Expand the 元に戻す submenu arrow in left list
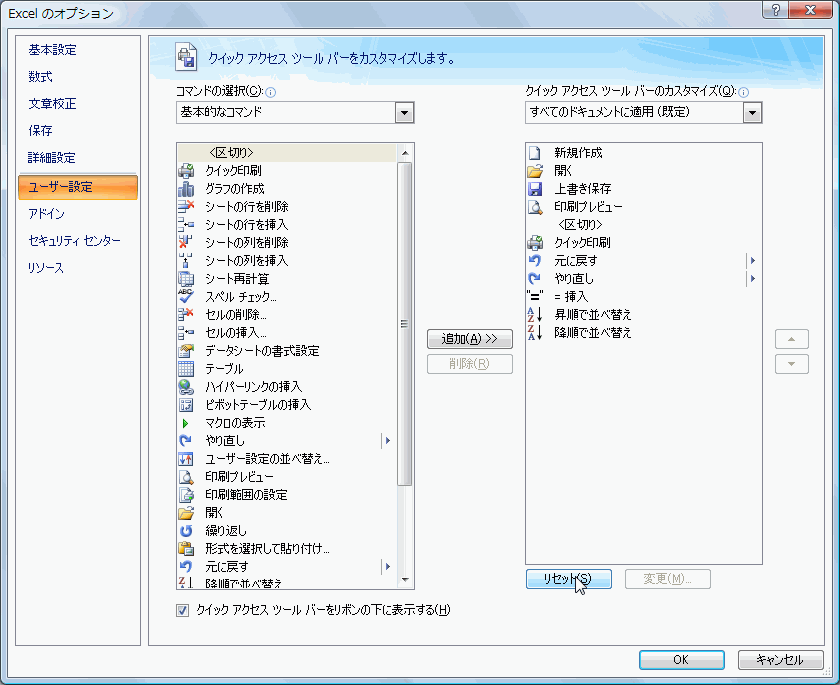Viewport: 840px width, 685px height. click(x=388, y=567)
